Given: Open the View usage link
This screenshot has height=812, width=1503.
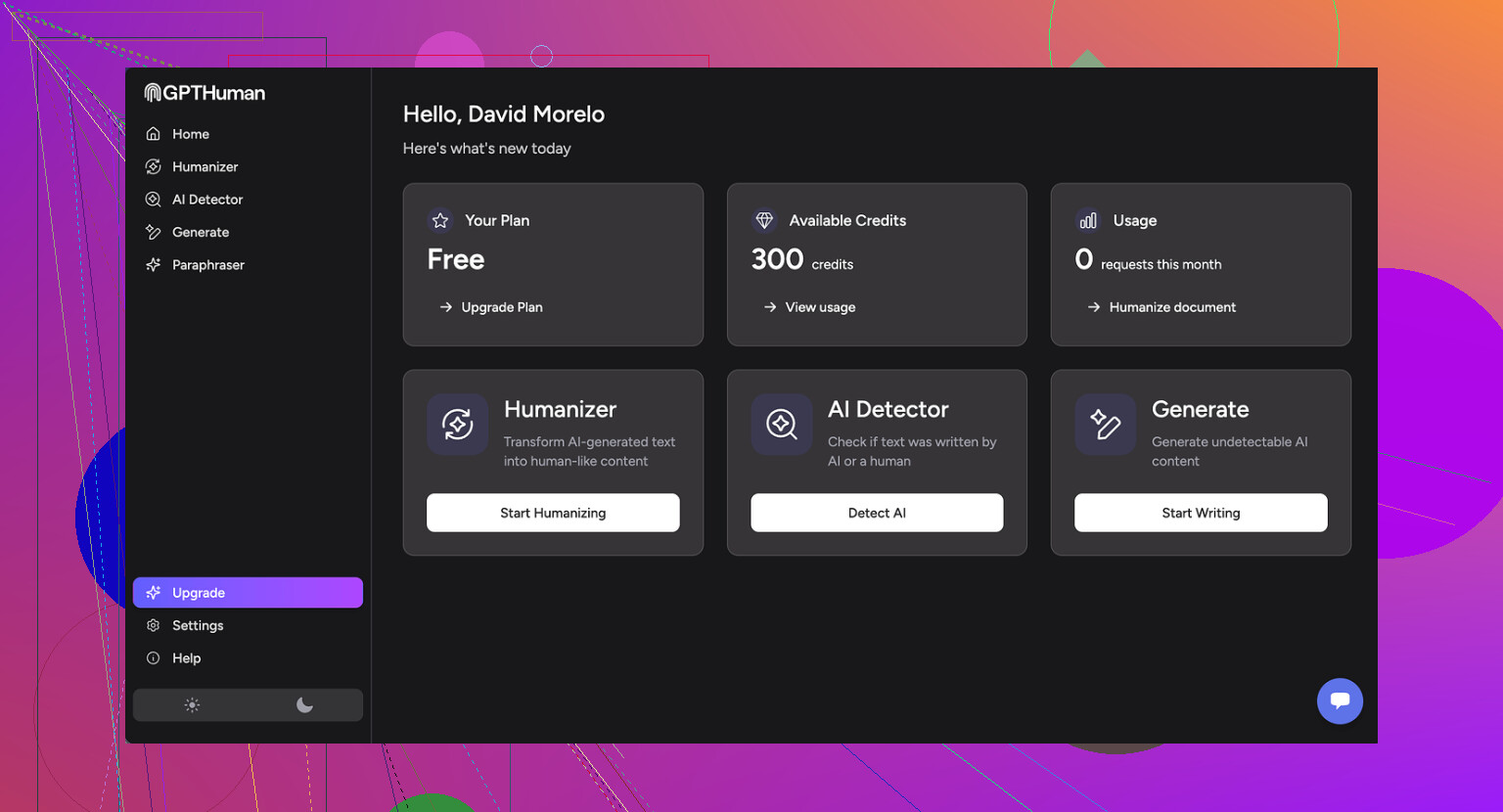Looking at the screenshot, I should (819, 307).
